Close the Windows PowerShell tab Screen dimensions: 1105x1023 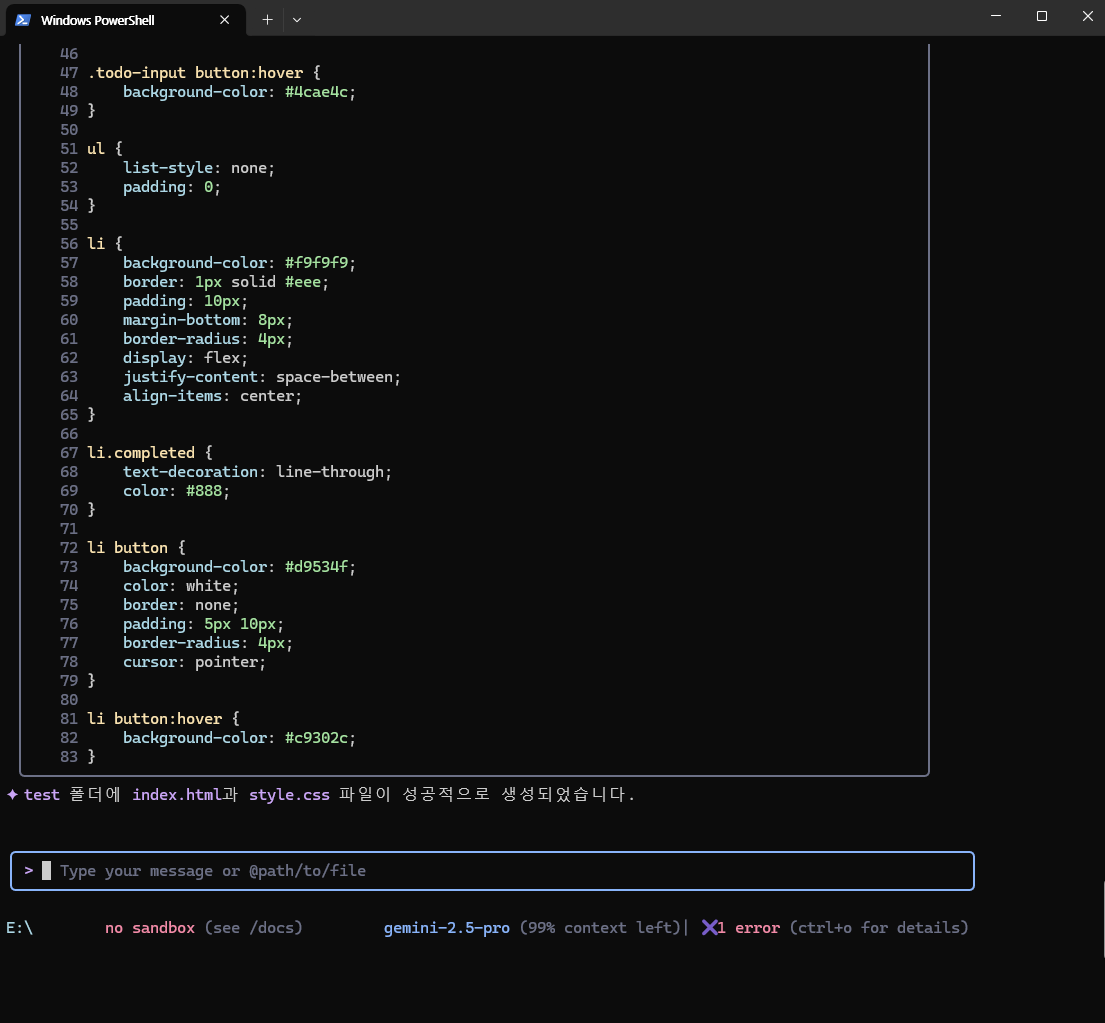point(225,20)
